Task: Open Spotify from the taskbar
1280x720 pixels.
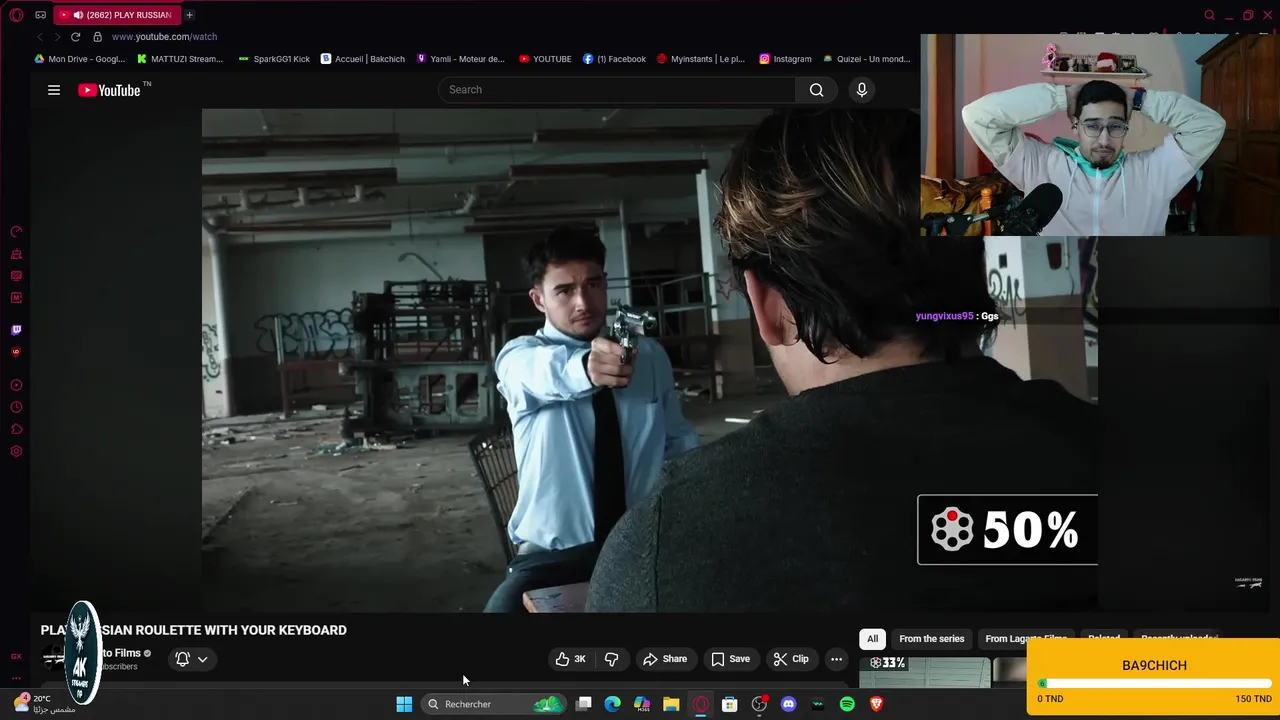Action: pos(847,704)
